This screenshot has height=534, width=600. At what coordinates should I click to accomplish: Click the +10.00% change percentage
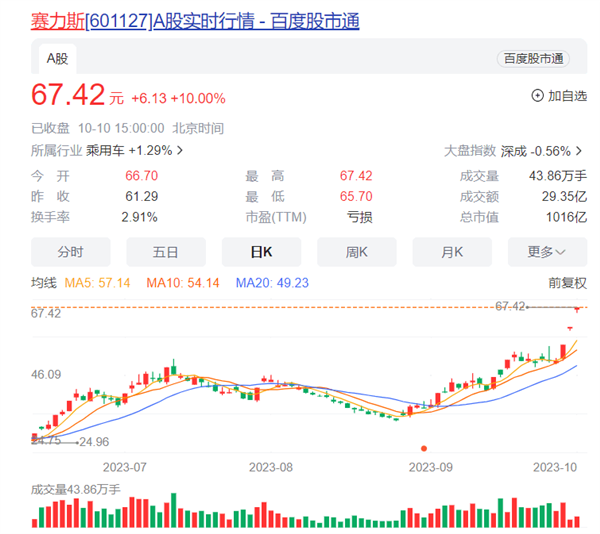click(x=198, y=98)
